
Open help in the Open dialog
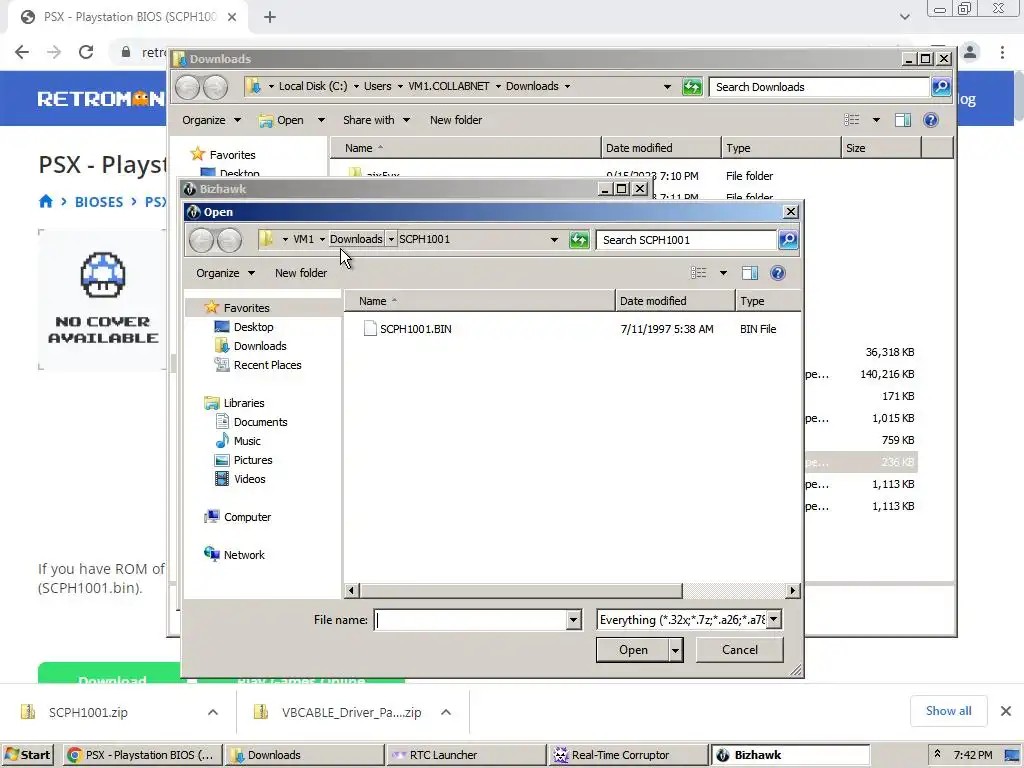(777, 273)
